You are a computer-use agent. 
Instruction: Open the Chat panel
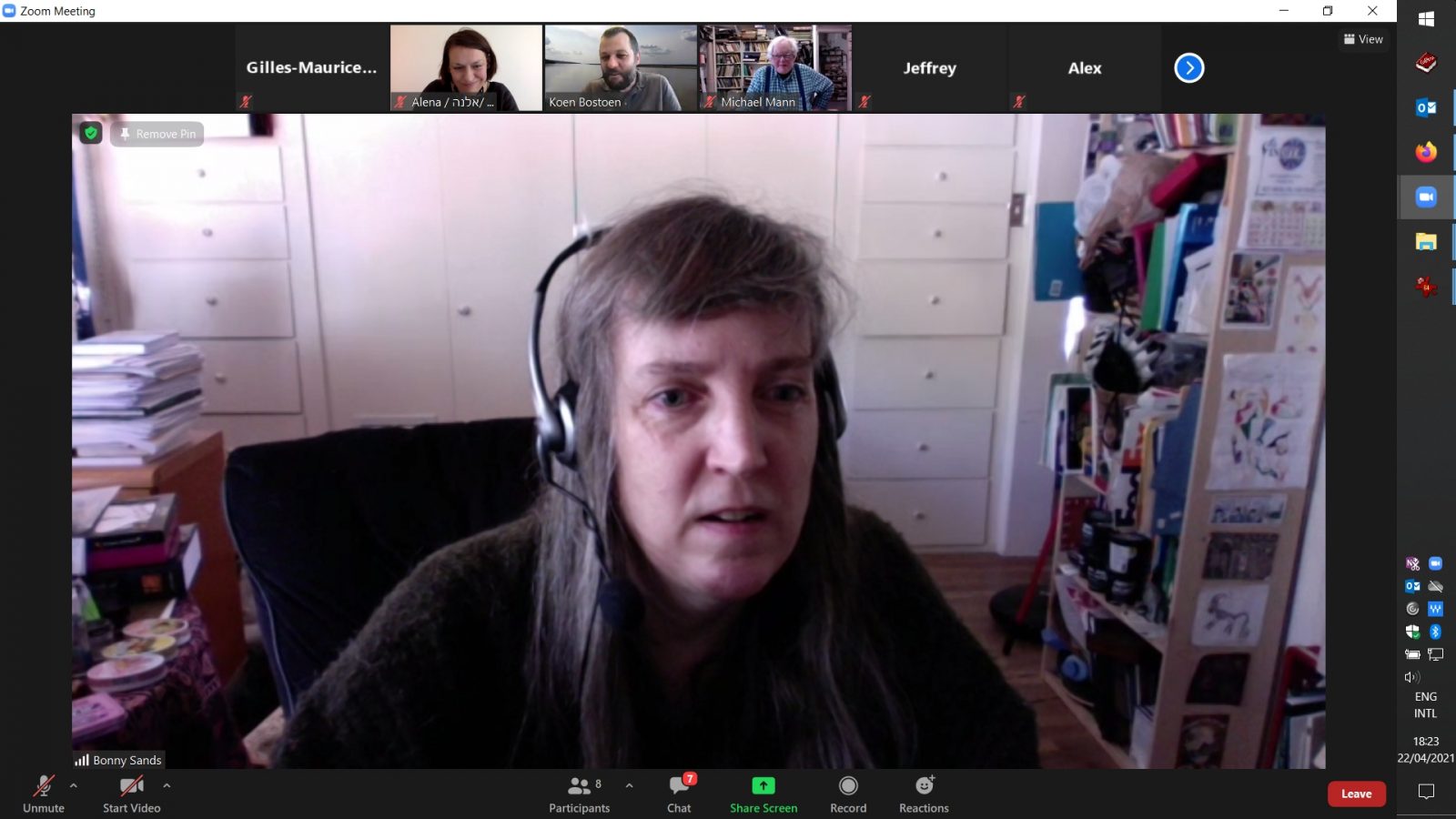pyautogui.click(x=679, y=793)
